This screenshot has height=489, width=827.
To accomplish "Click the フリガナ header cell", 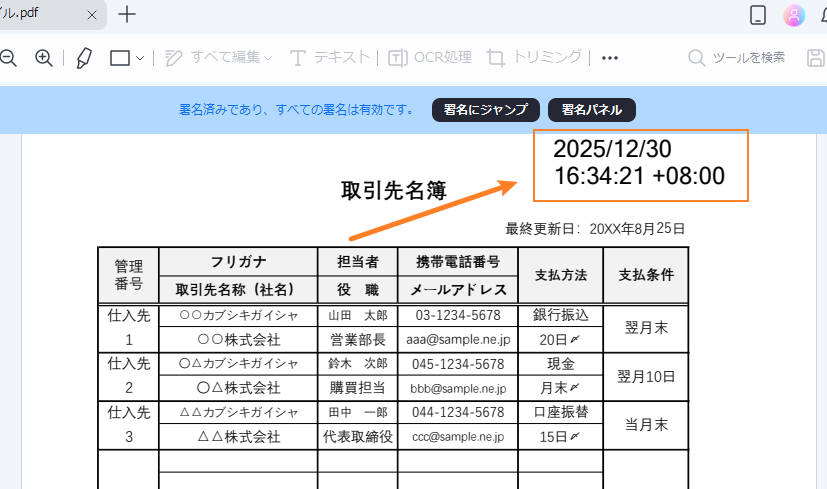I will point(238,262).
